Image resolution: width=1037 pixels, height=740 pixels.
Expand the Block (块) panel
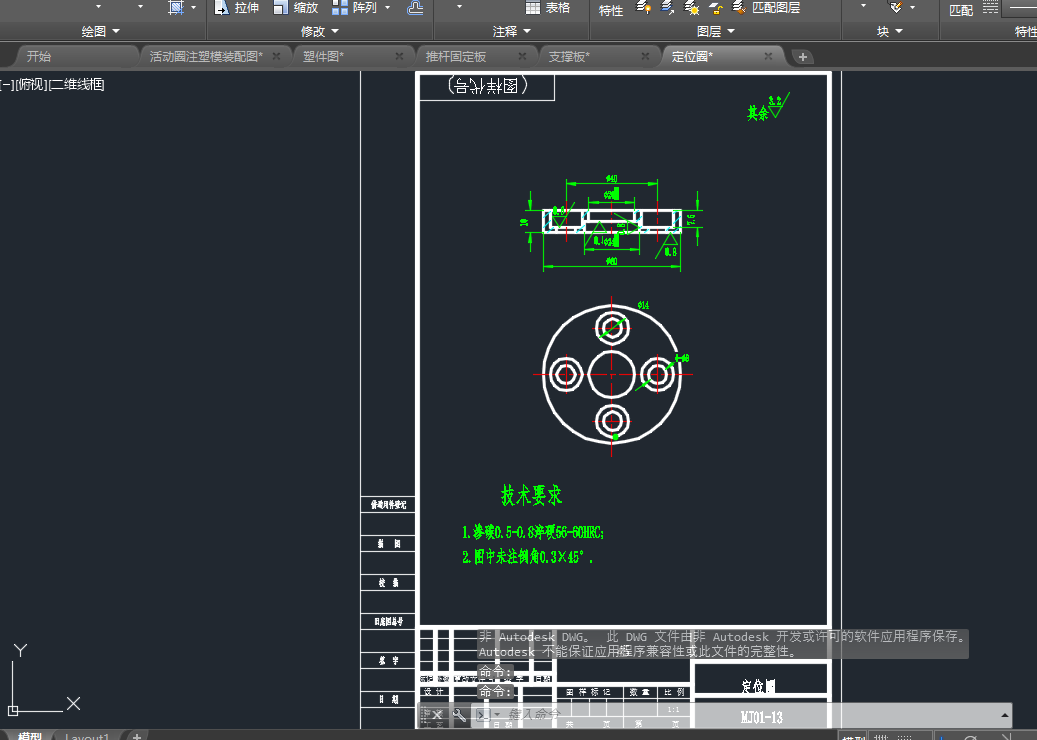coord(890,31)
